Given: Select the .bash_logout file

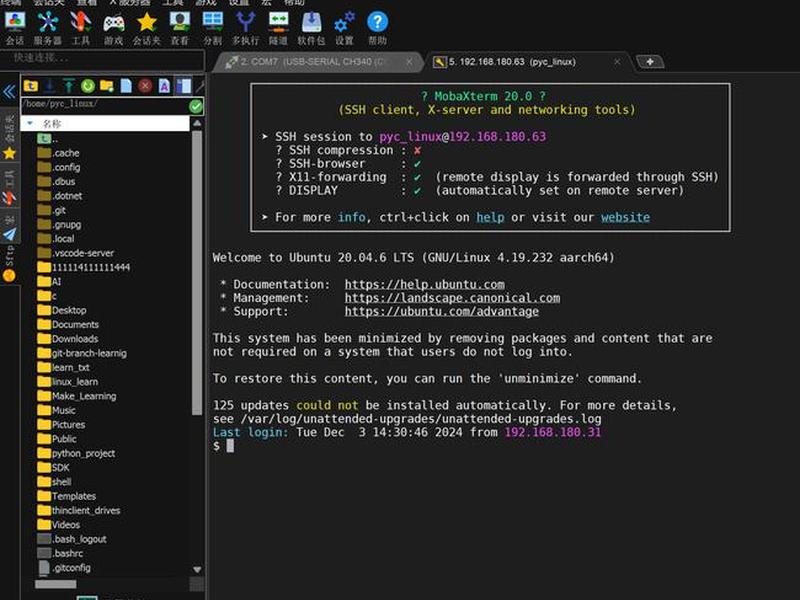Looking at the screenshot, I should (x=72, y=538).
